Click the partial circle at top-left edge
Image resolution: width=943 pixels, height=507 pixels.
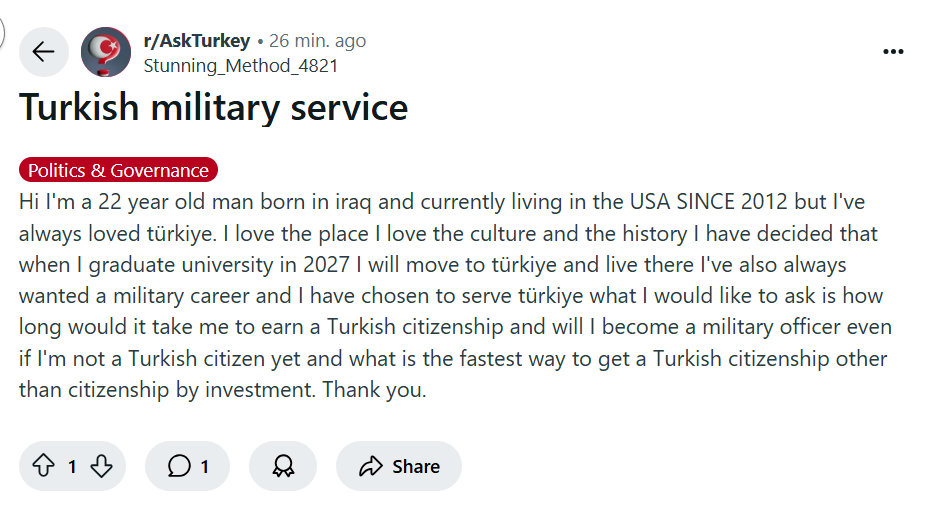(x=2, y=31)
